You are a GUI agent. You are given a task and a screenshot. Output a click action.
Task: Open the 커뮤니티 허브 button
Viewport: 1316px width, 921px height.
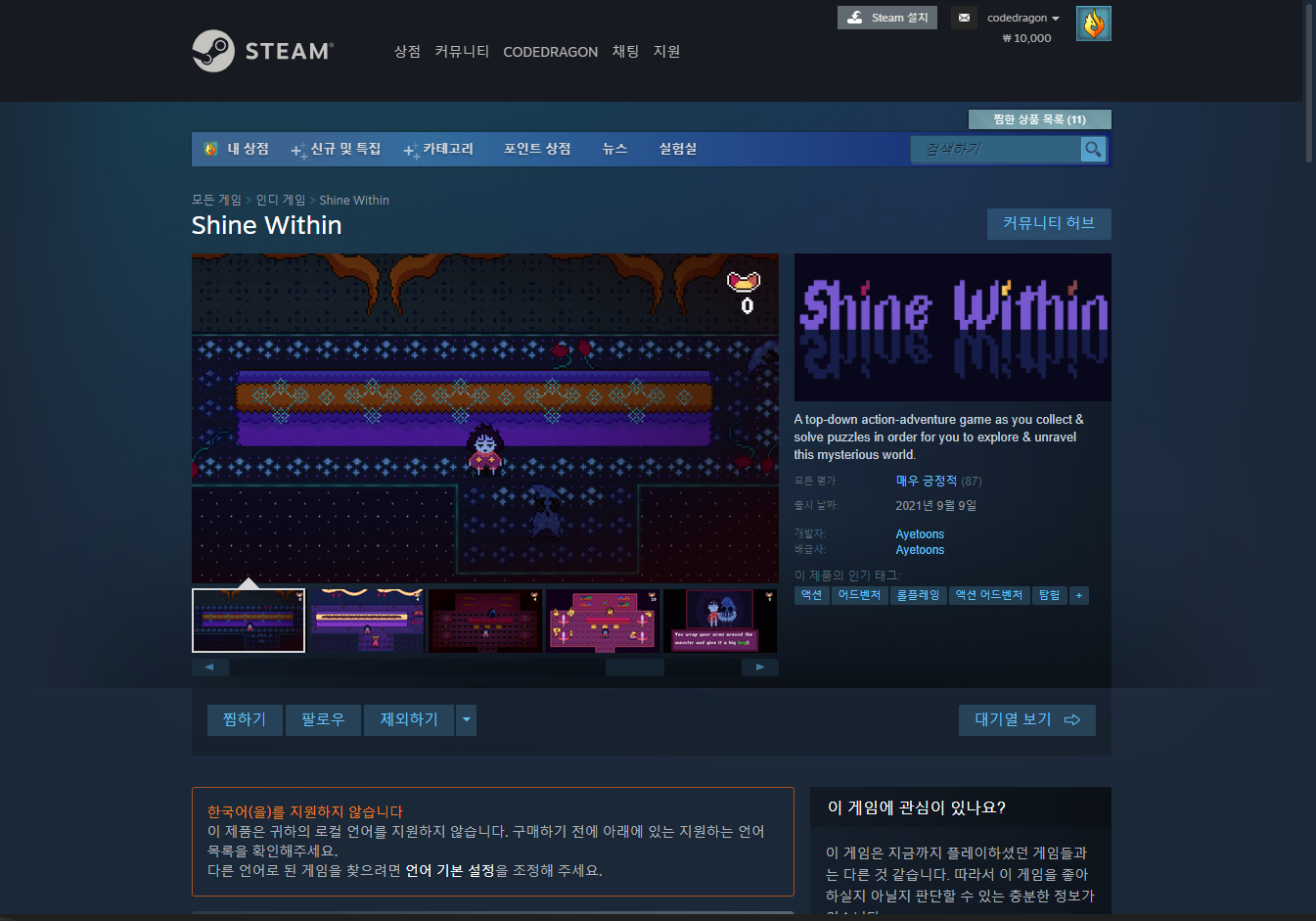[x=1049, y=223]
